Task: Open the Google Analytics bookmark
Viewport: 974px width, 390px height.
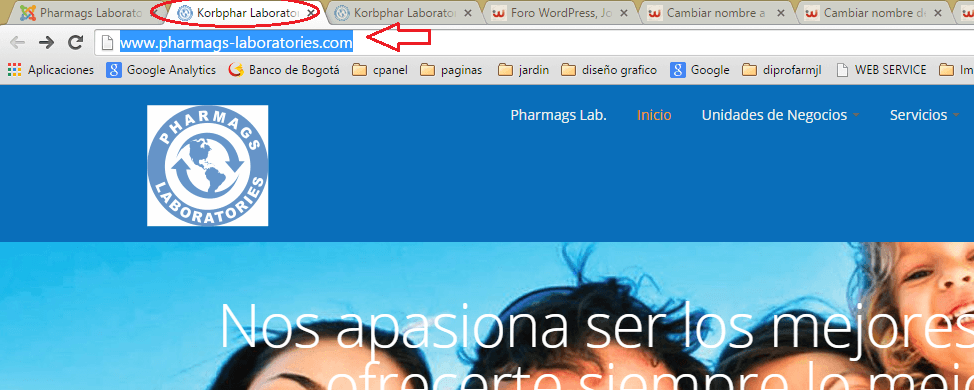Action: coord(161,70)
